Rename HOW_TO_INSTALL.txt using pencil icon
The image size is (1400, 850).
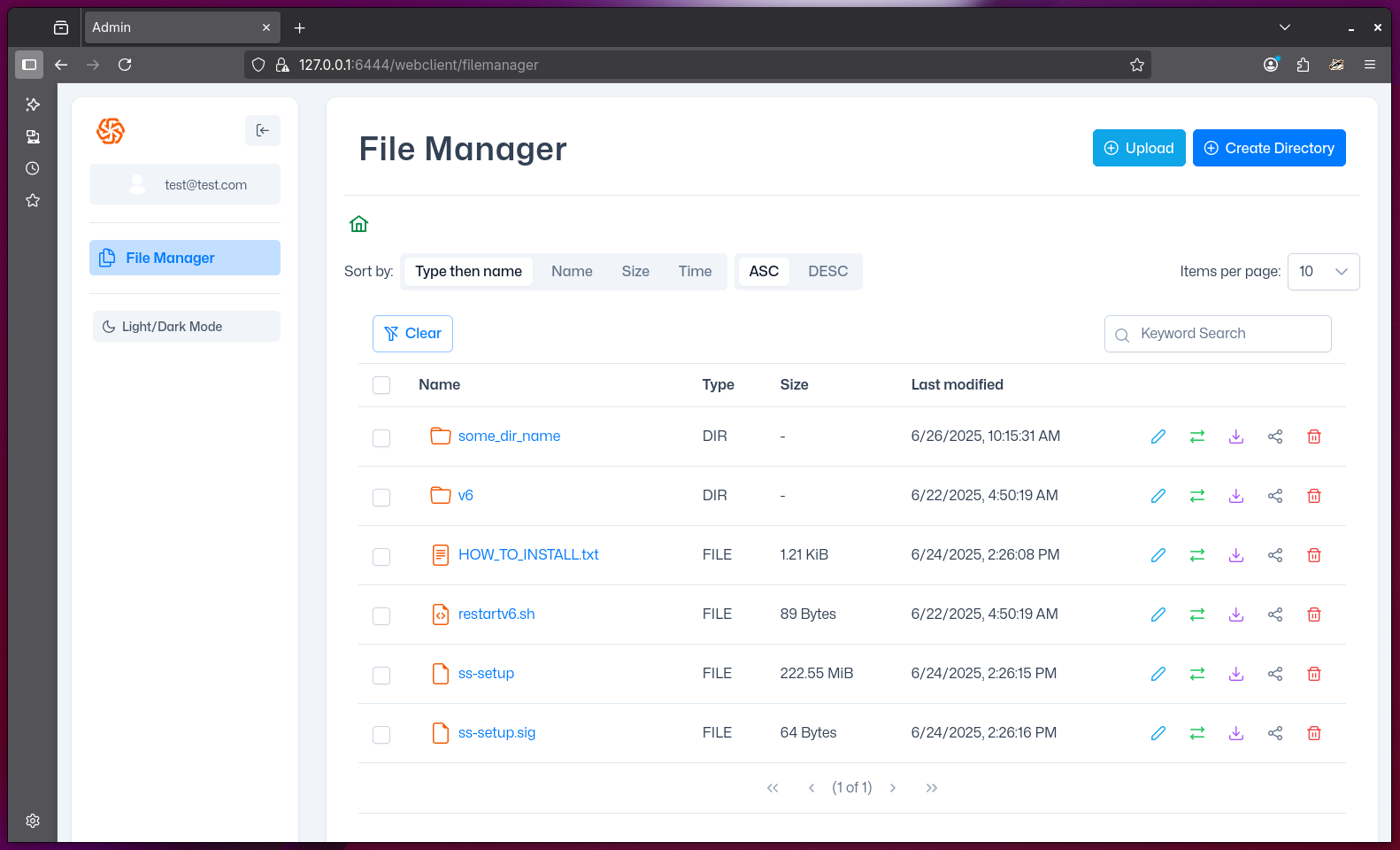click(x=1158, y=555)
